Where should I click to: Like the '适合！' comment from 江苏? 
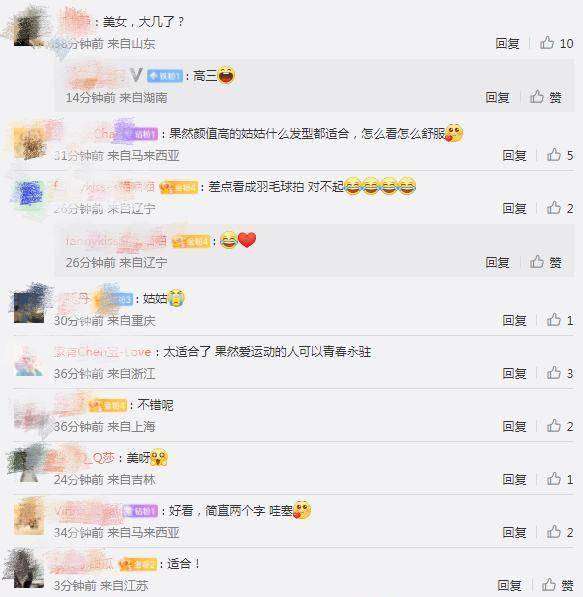[x=557, y=585]
